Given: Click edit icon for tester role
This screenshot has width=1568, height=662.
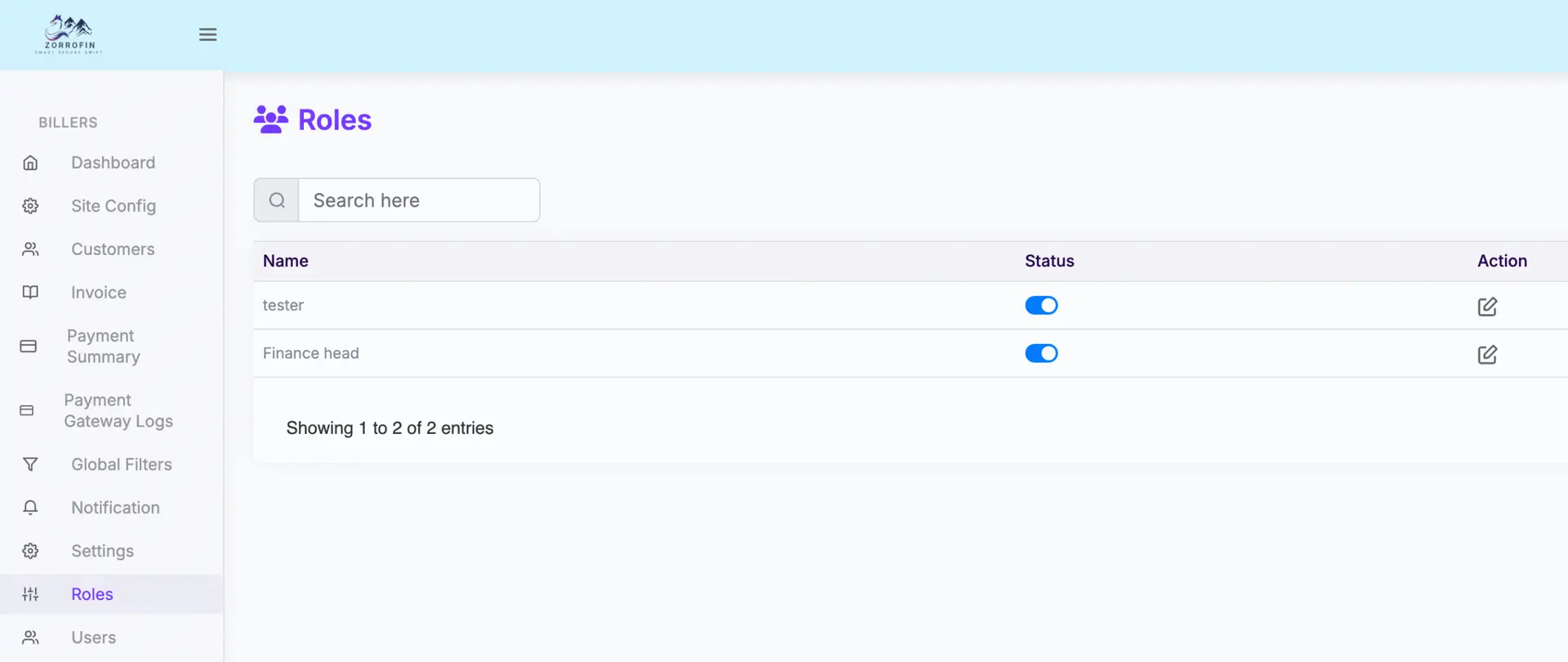Looking at the screenshot, I should 1486,306.
